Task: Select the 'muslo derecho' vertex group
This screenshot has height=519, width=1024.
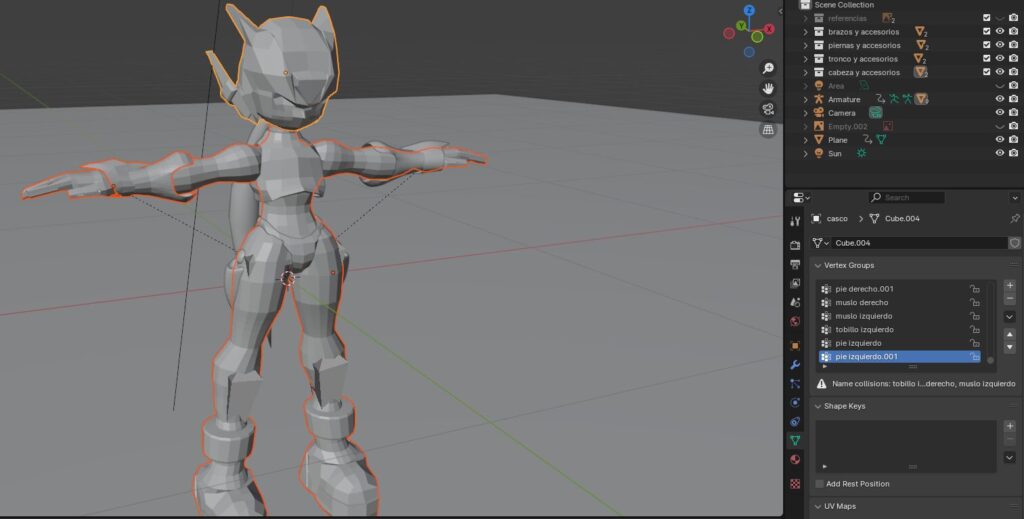Action: pyautogui.click(x=861, y=302)
